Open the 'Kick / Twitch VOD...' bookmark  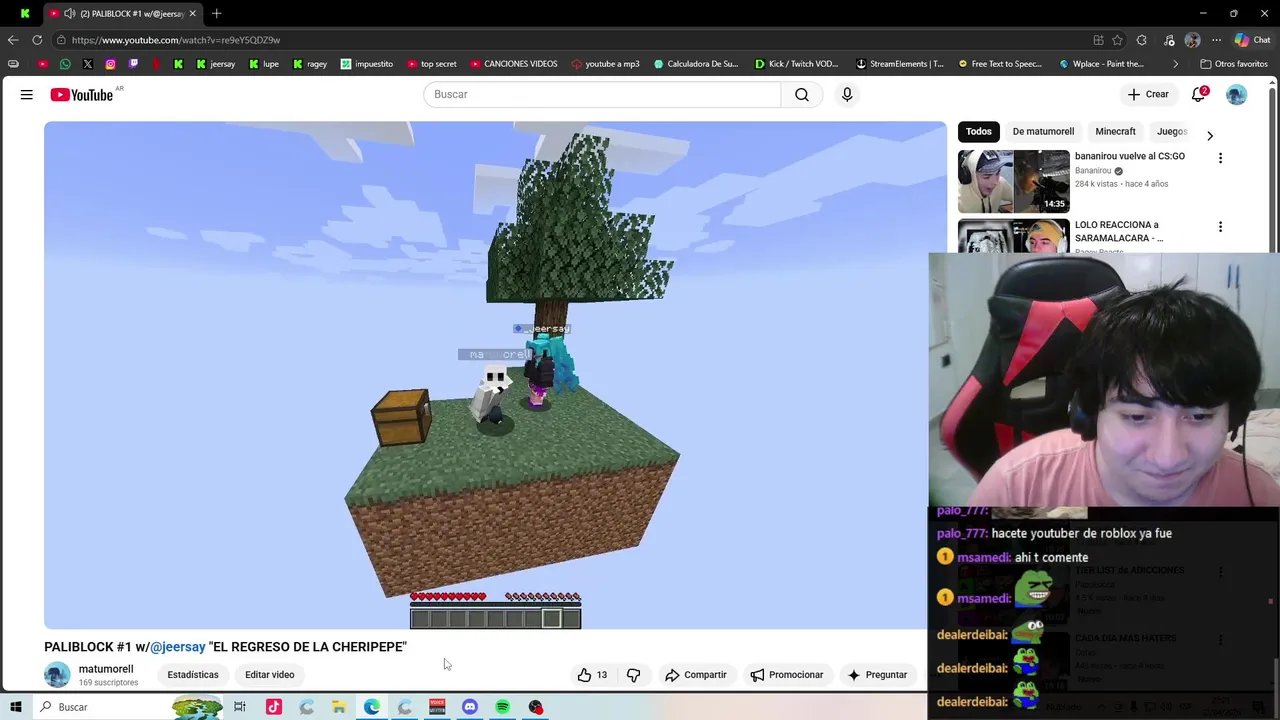point(797,64)
